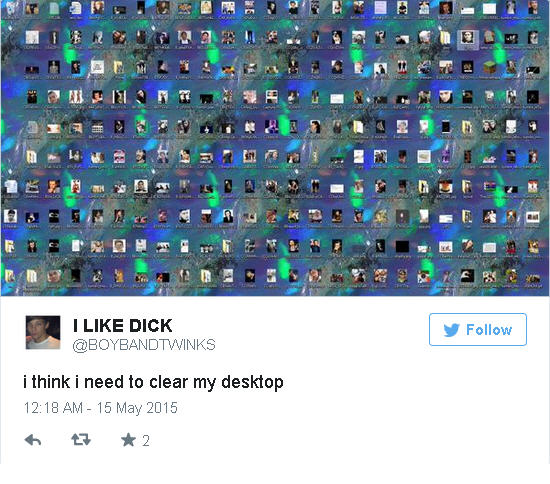Open the attached cluttered desktop wallpaper image

[275, 148]
